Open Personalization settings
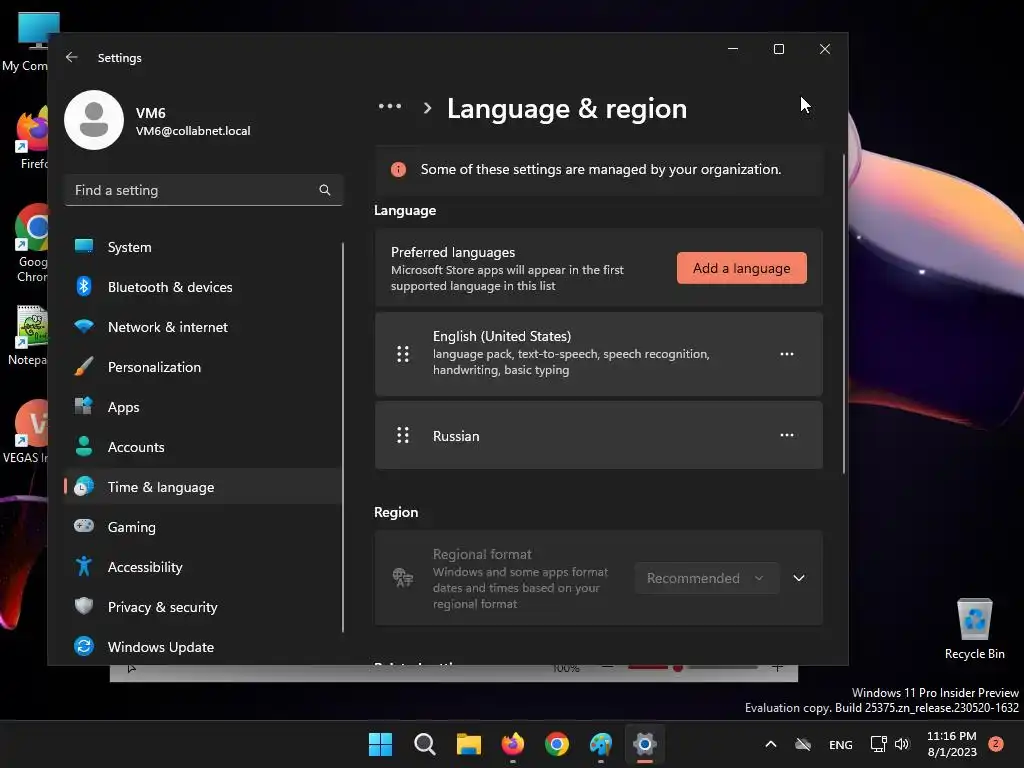The height and width of the screenshot is (768, 1024). click(x=202, y=367)
